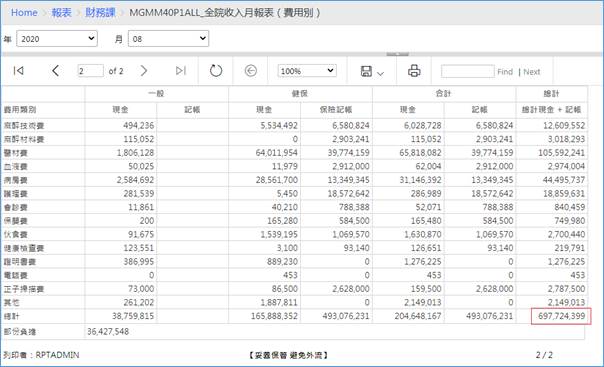The width and height of the screenshot is (604, 367).
Task: Open the 報表 breadcrumb link
Action: 62,13
